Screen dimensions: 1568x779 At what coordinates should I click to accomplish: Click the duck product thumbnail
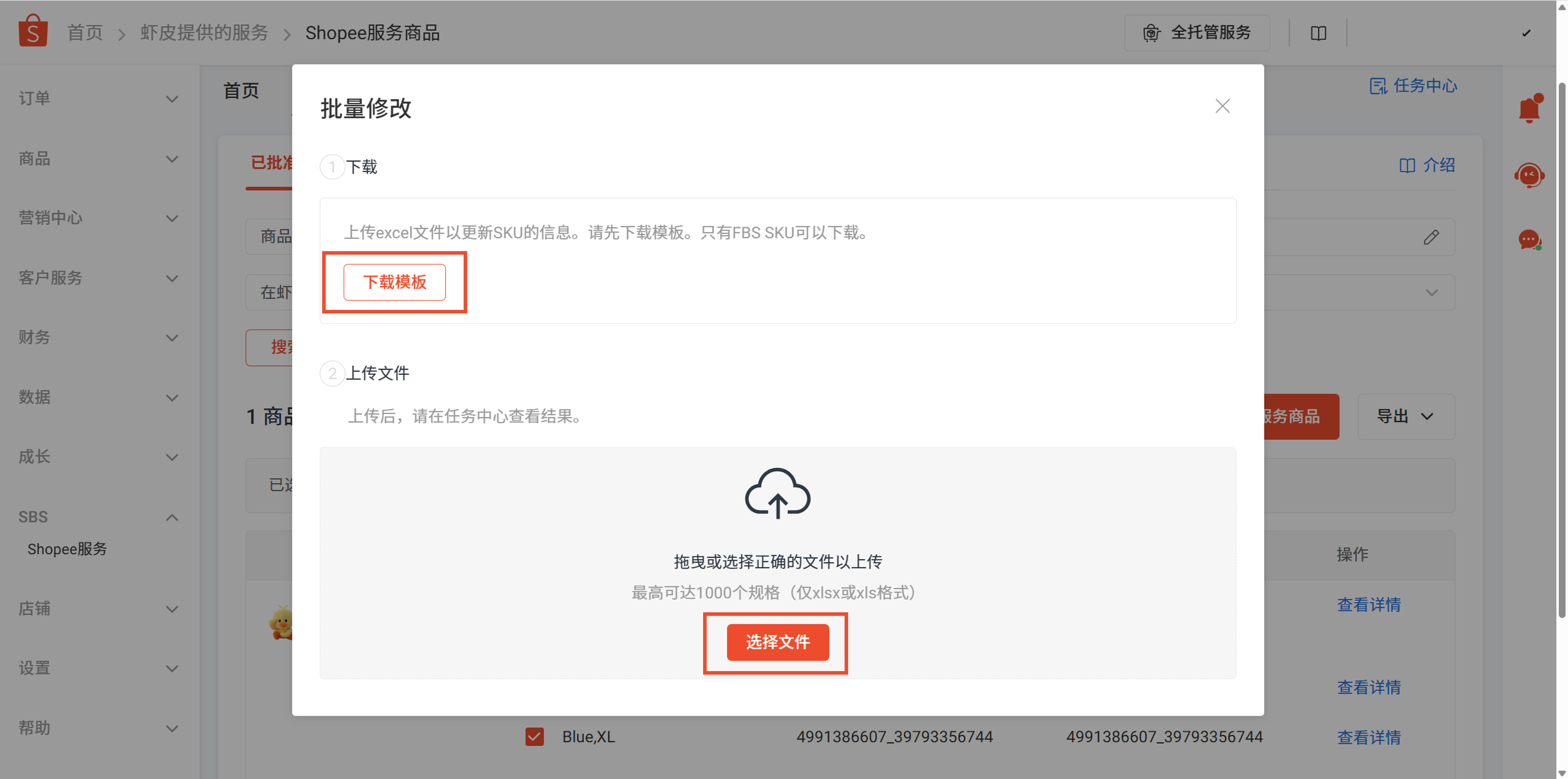pos(280,623)
